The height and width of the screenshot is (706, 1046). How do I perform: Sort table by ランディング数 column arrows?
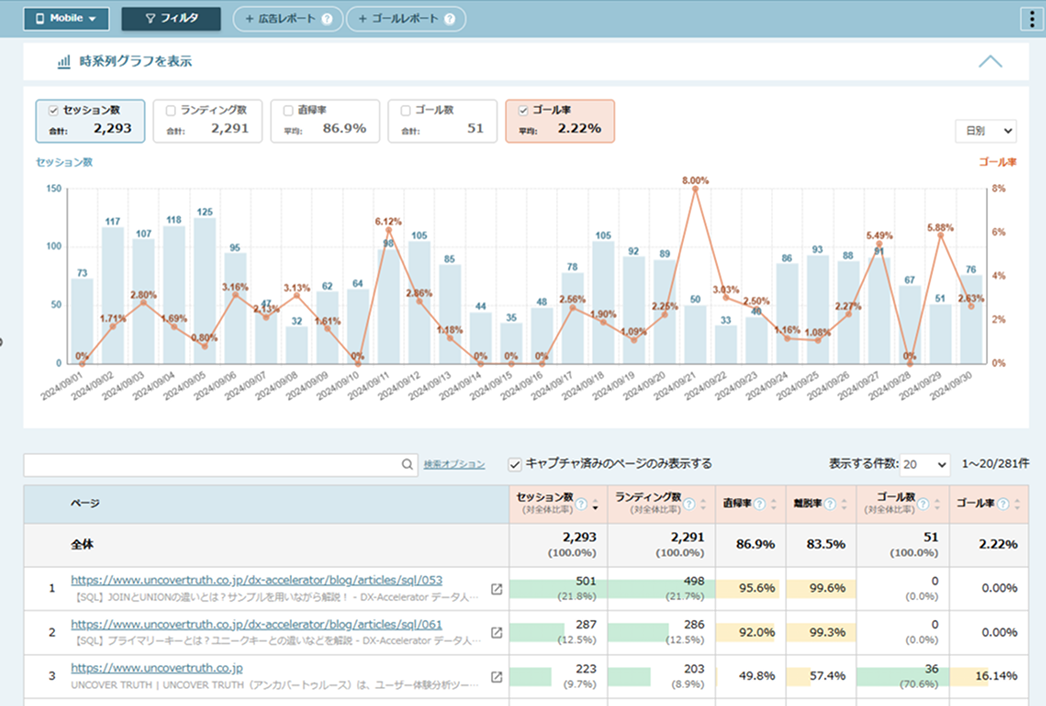click(x=703, y=504)
